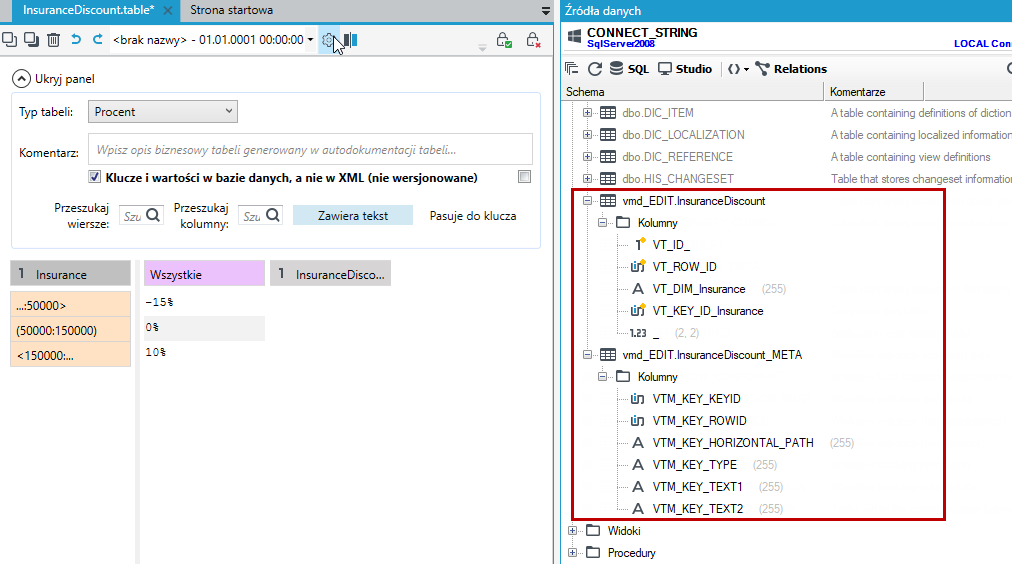Image resolution: width=1012 pixels, height=564 pixels.
Task: Refresh the data source schema
Action: coord(594,68)
